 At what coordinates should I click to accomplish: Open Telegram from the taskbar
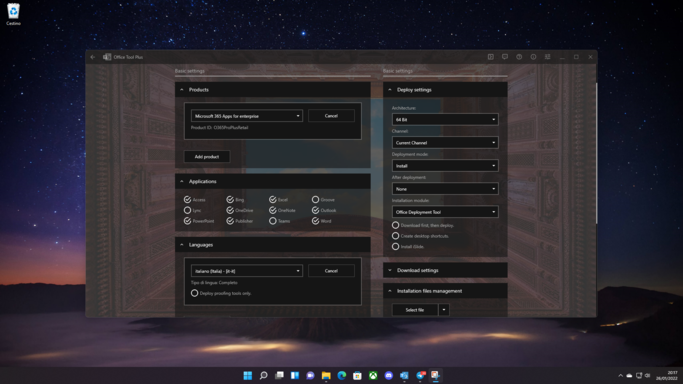pos(420,375)
